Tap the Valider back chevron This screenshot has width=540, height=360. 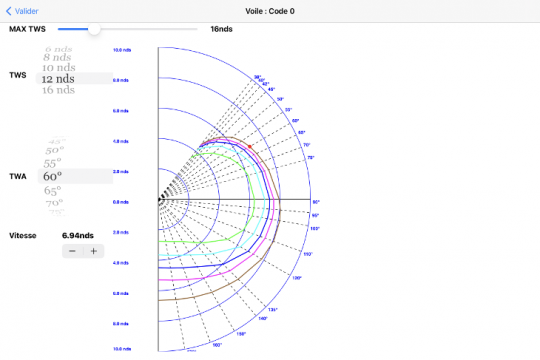[9, 11]
